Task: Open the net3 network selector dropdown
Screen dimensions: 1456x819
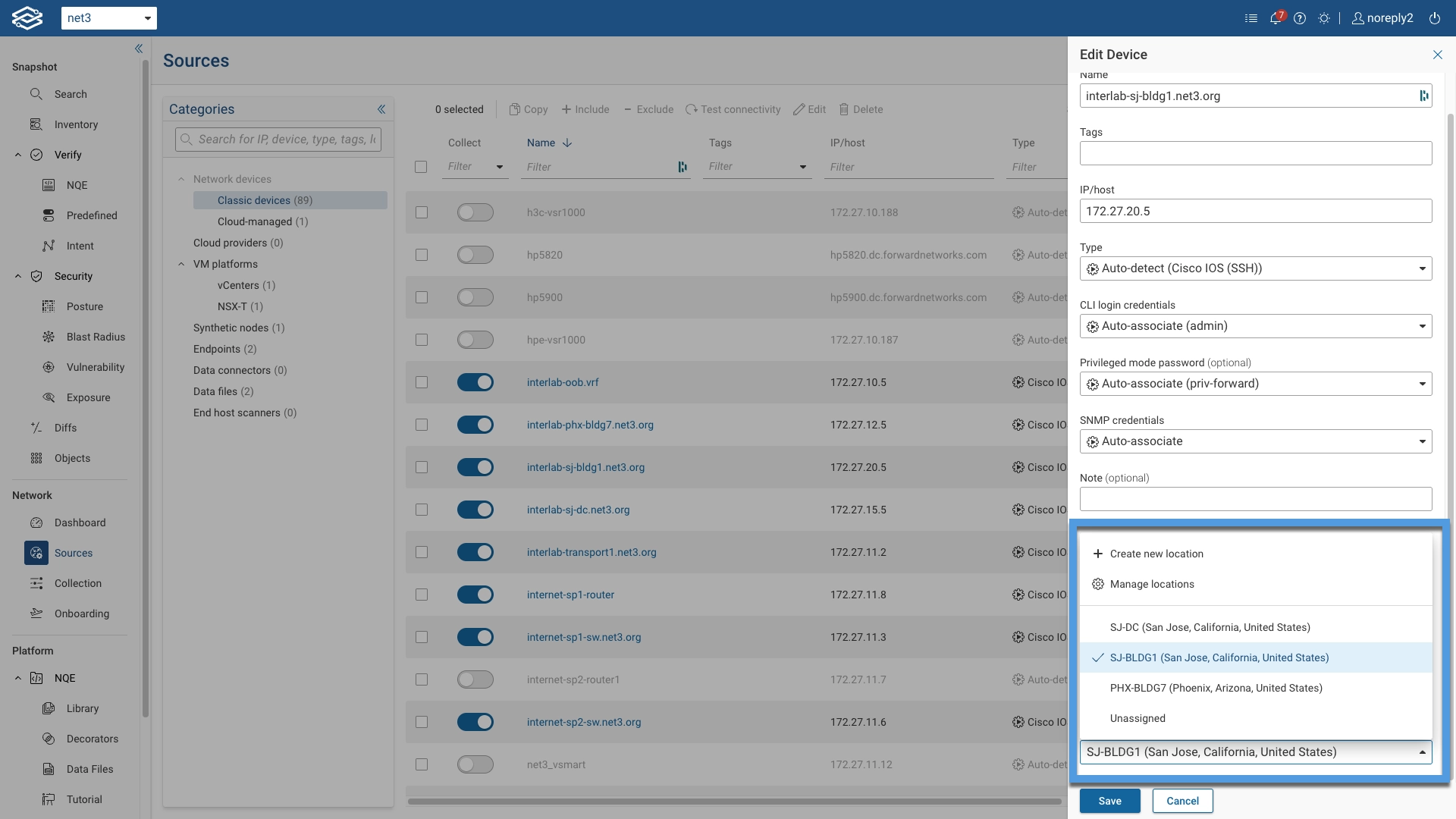Action: [109, 18]
